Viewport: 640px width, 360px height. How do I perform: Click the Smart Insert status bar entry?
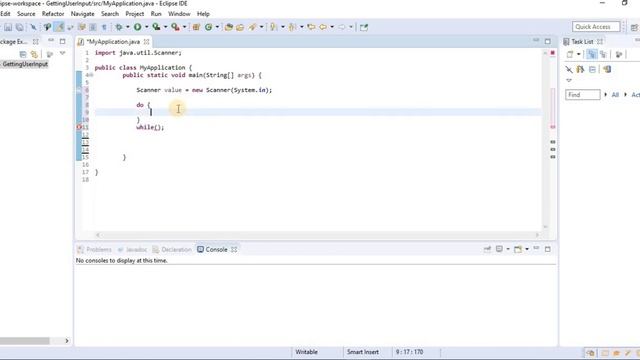363,352
